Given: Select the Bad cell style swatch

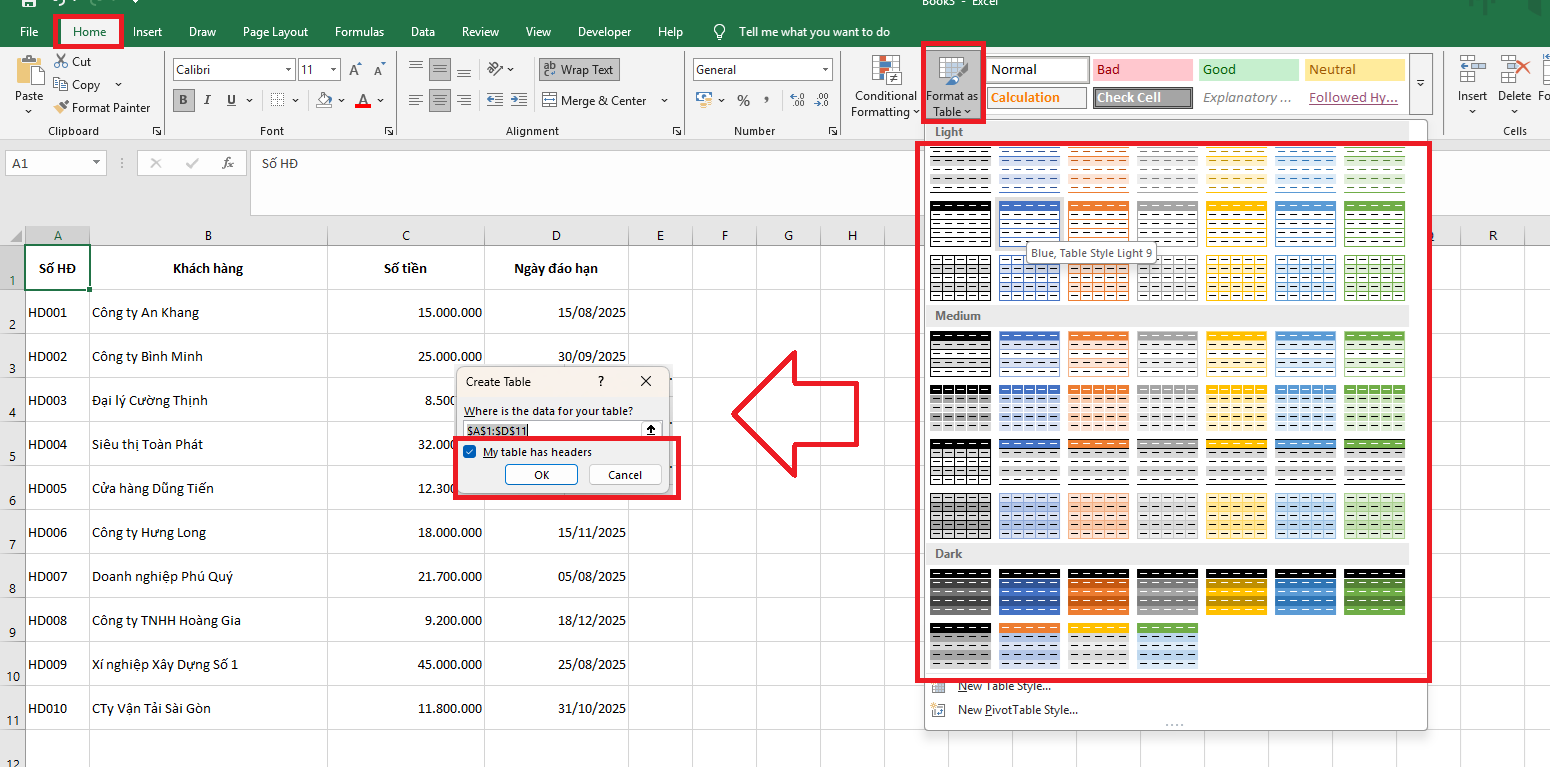Looking at the screenshot, I should click(1142, 70).
